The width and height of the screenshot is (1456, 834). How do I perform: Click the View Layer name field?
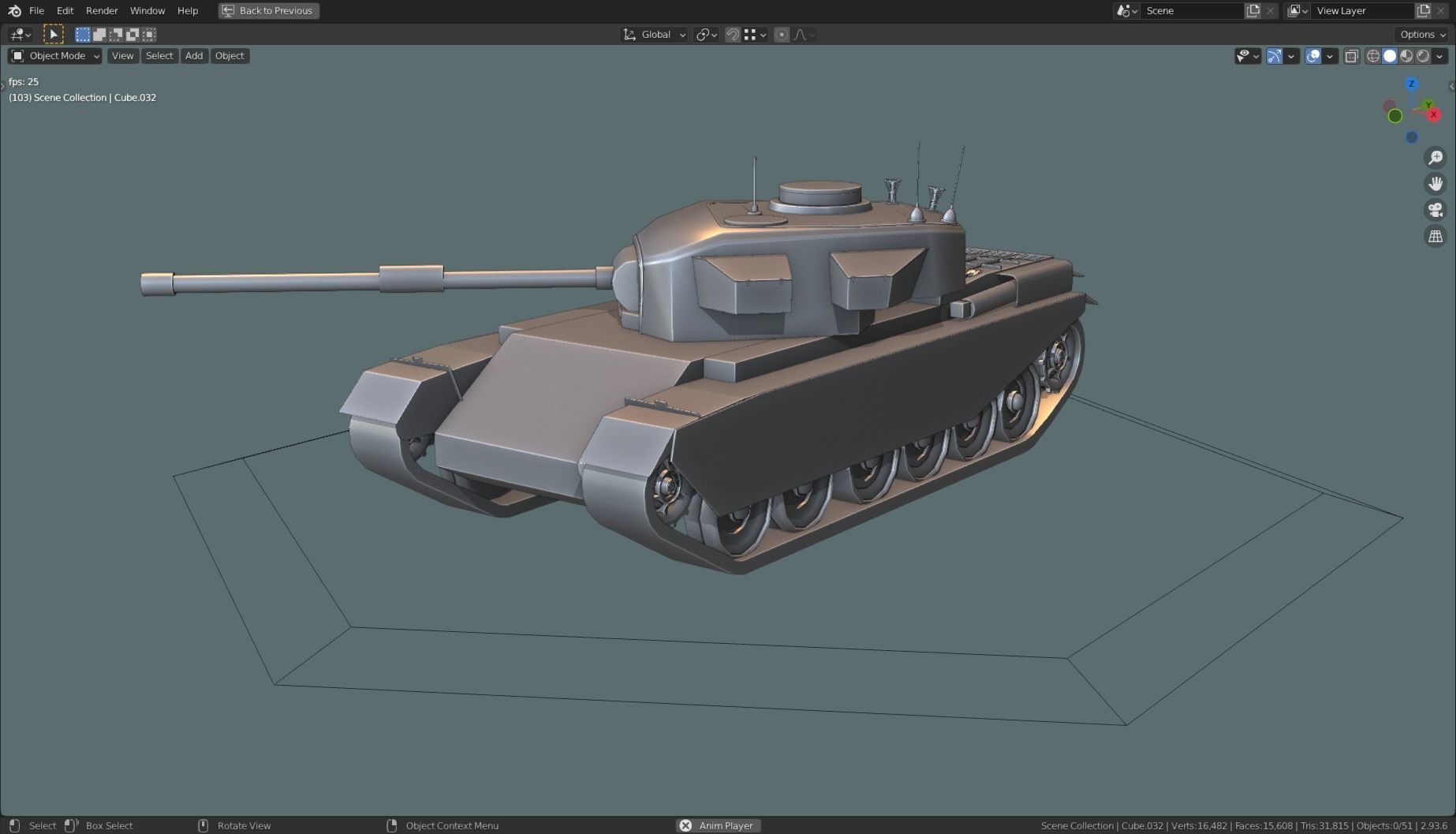click(1363, 11)
